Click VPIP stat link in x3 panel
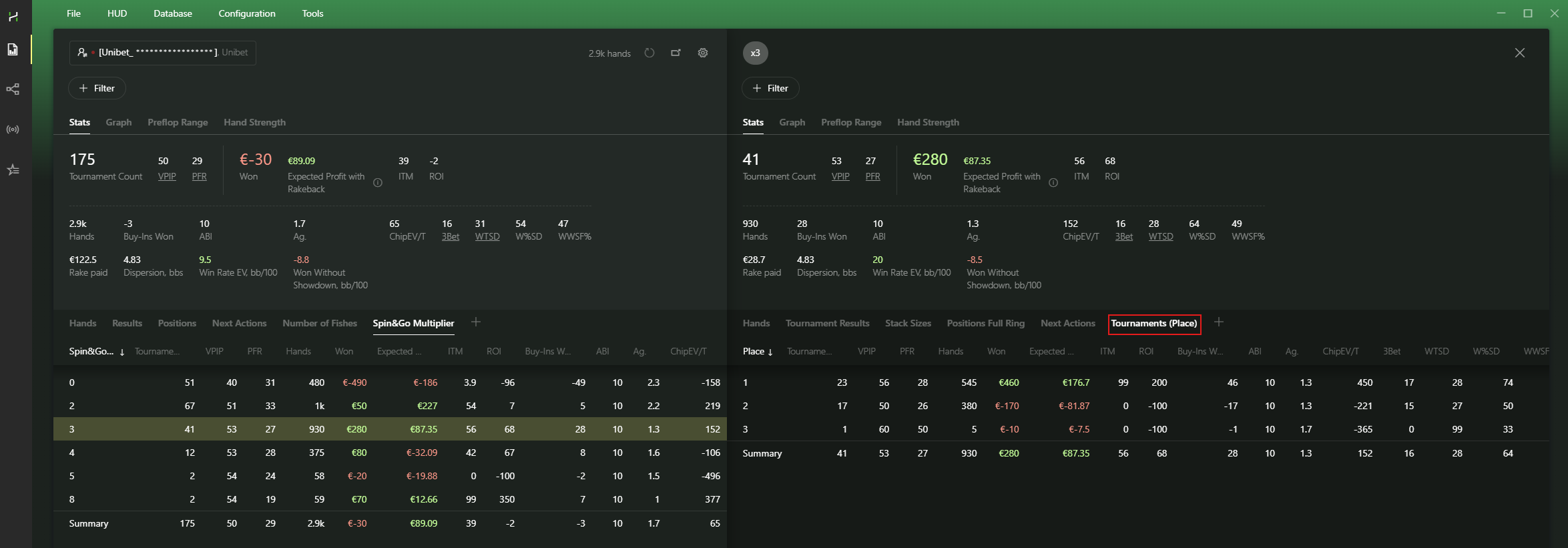Viewport: 1568px width, 548px height. pyautogui.click(x=840, y=176)
